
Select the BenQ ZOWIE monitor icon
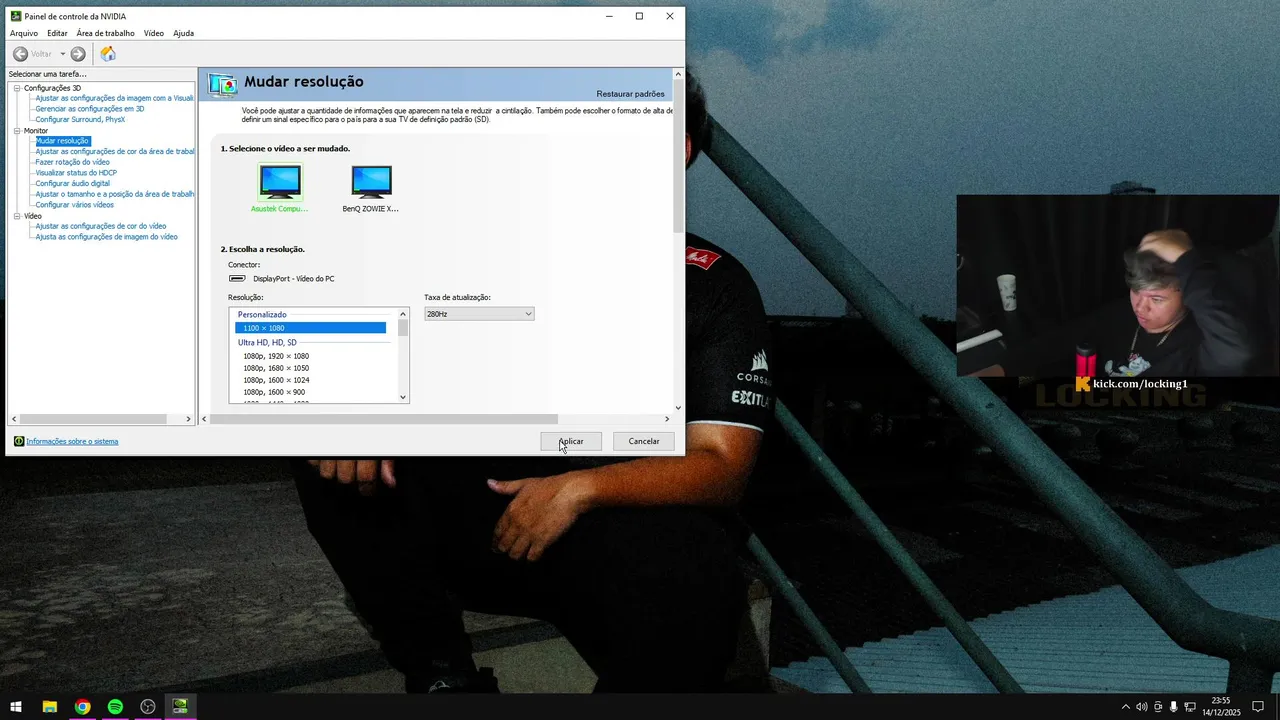click(371, 181)
